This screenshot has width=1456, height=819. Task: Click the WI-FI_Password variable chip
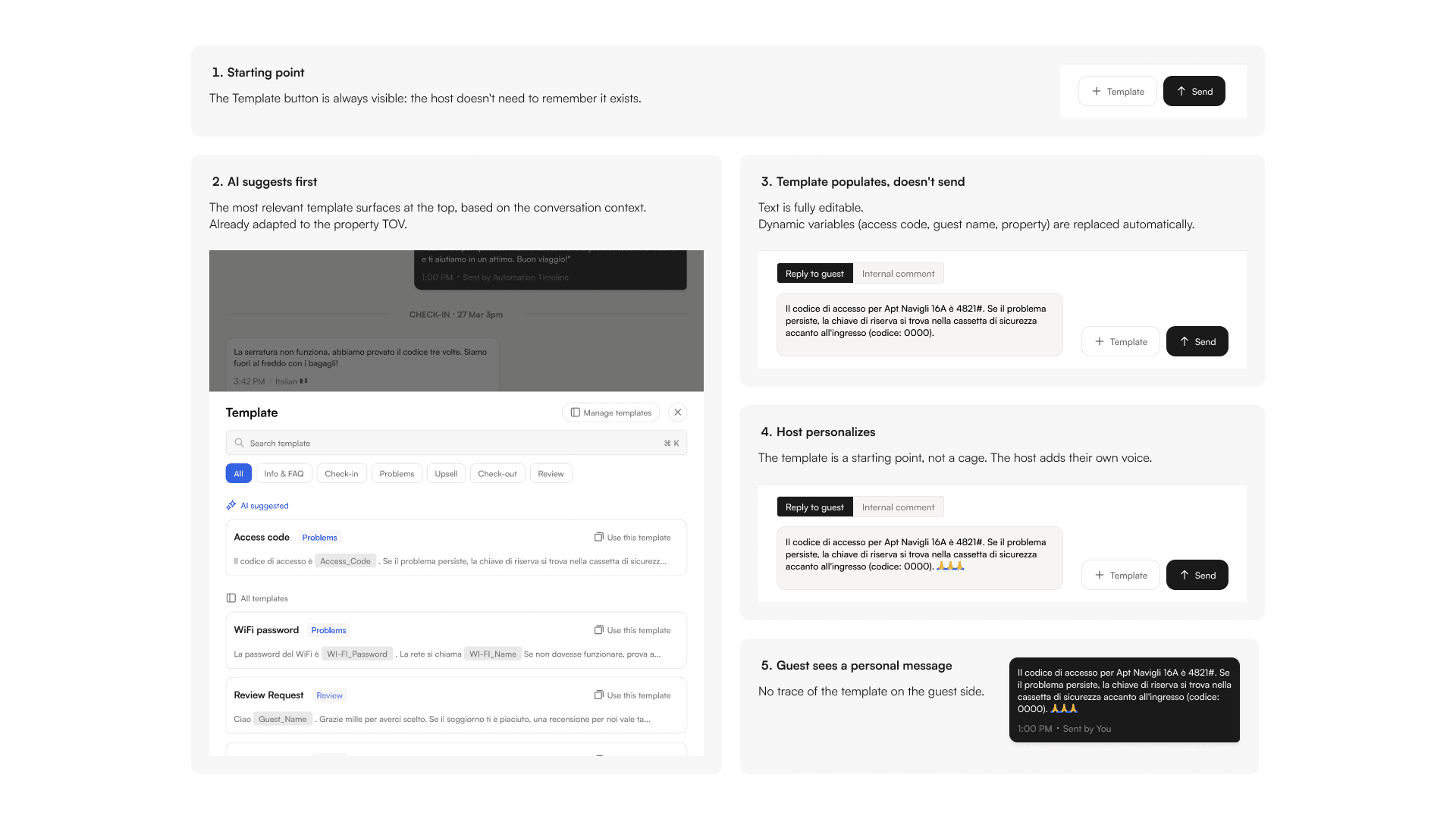click(x=357, y=654)
